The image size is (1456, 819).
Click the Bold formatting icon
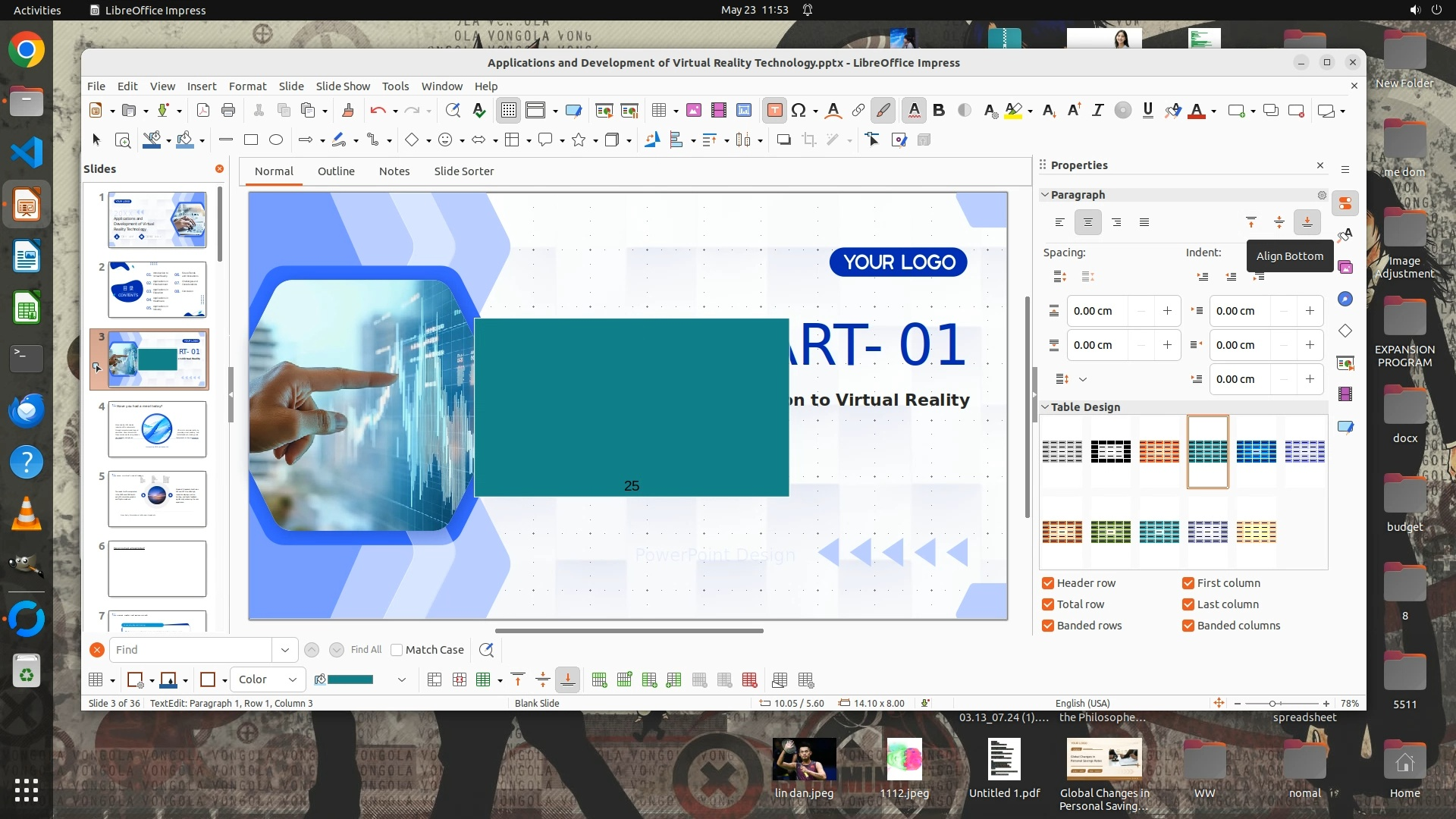click(x=939, y=111)
